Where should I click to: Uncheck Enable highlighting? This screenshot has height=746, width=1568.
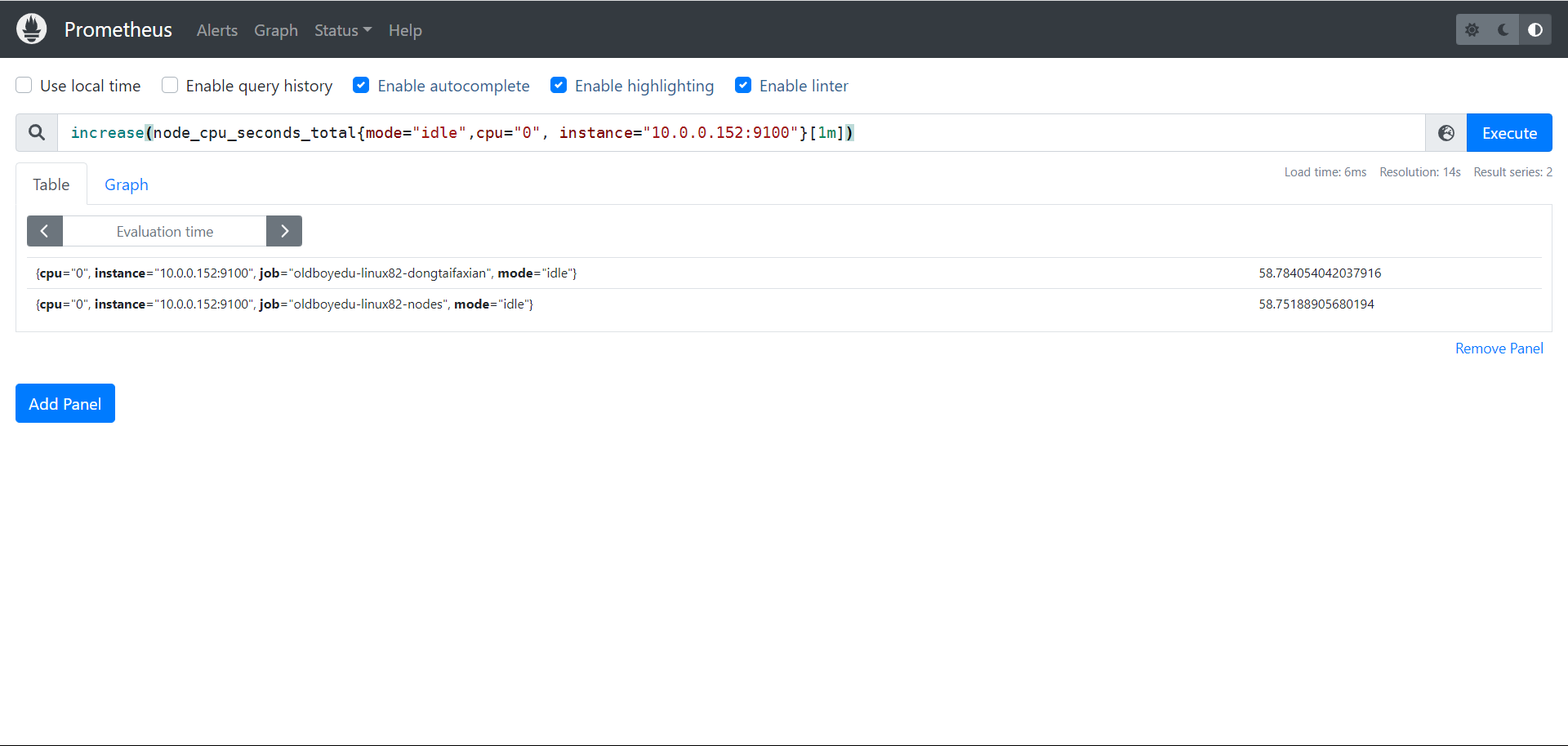pyautogui.click(x=559, y=86)
